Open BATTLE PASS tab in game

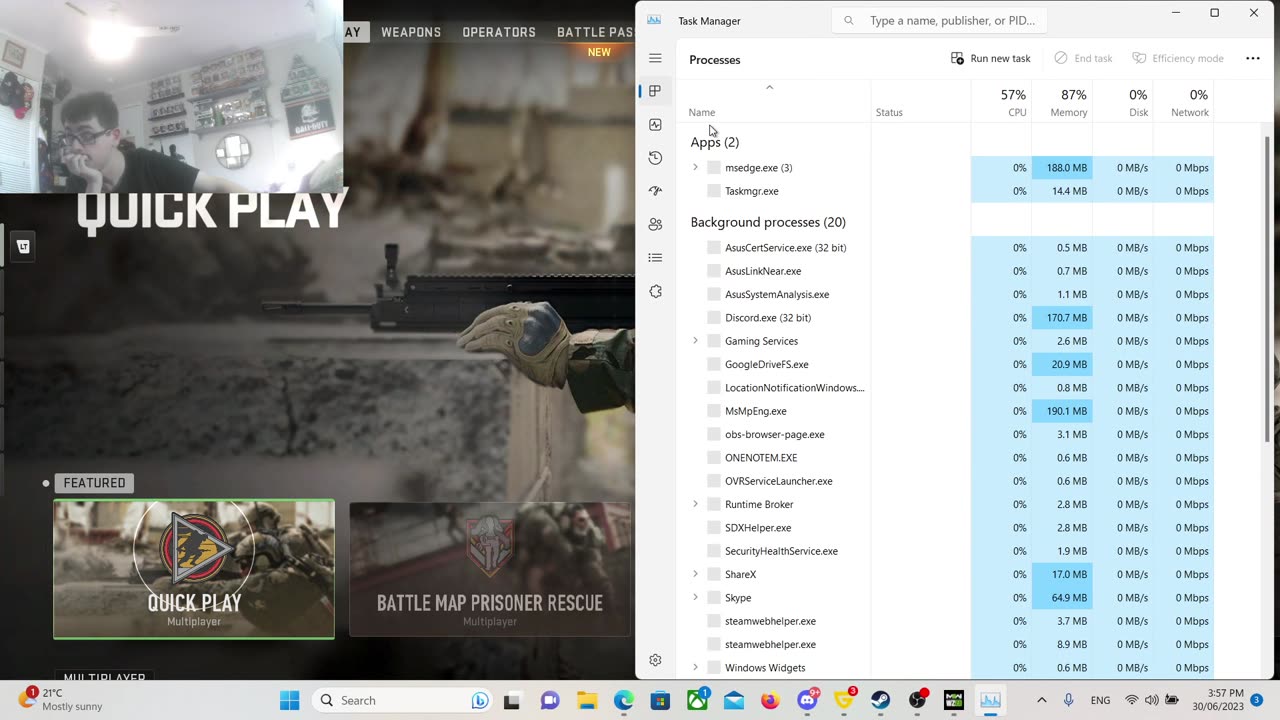point(595,32)
